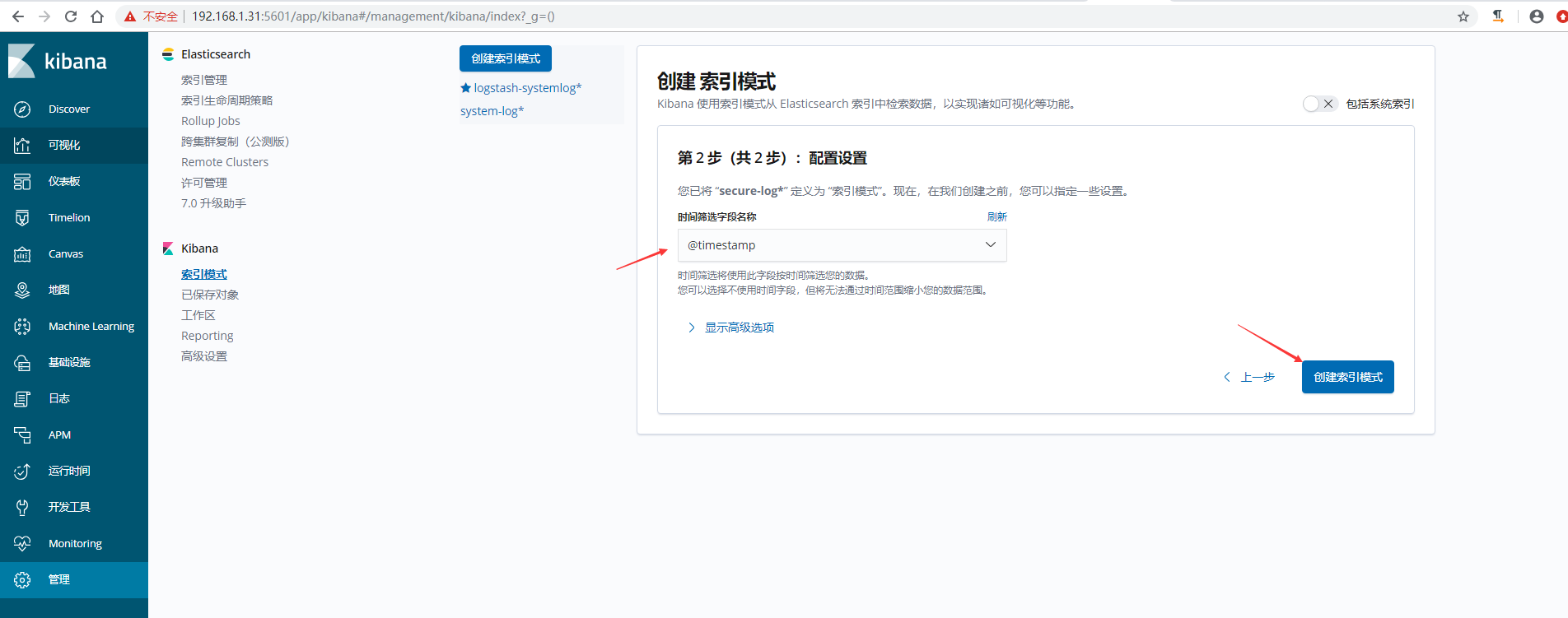Open the Uptime icon (运行时间)
This screenshot has width=1568, height=618.
tap(22, 471)
